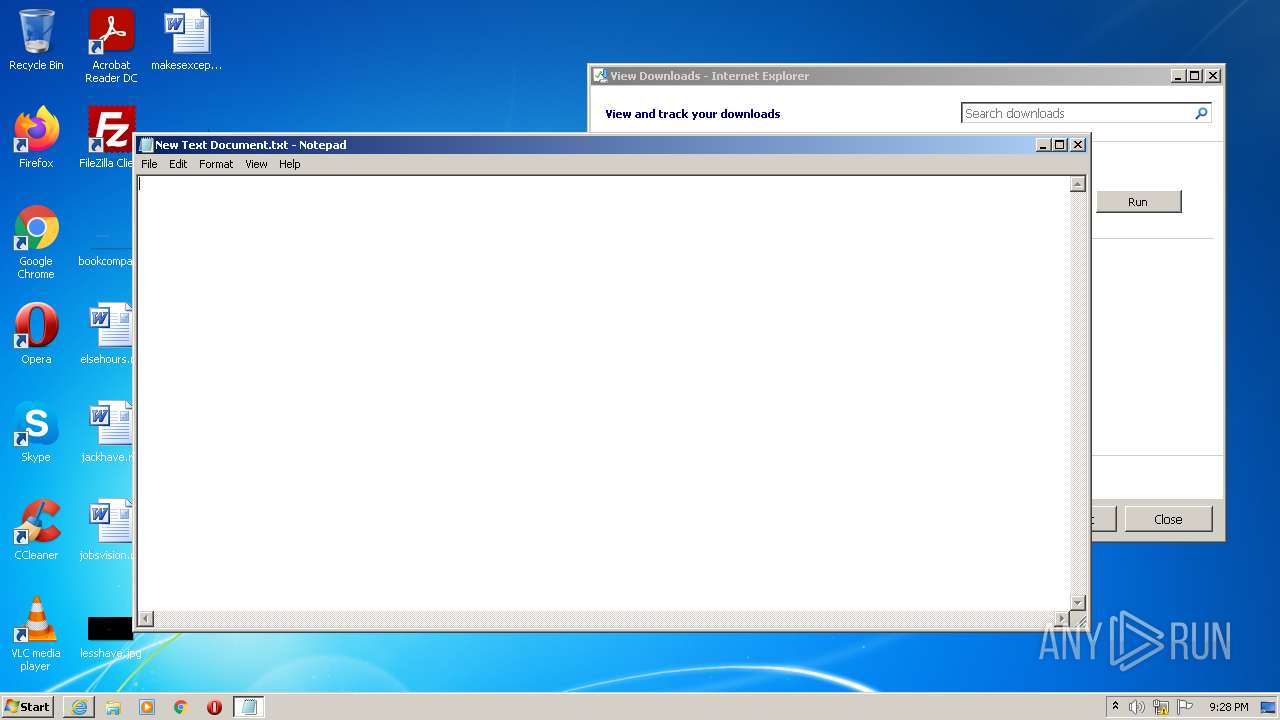1280x720 pixels.
Task: Select the Notepad taskbar button
Action: point(249,707)
